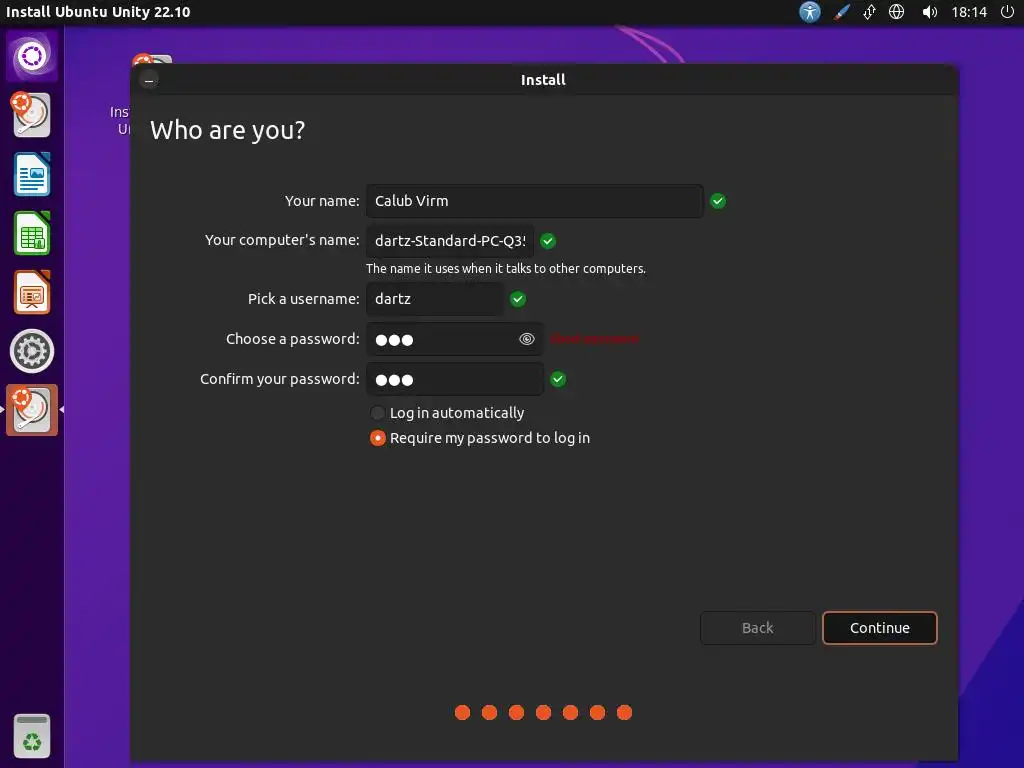Click the username field with dartz
Image resolution: width=1024 pixels, height=768 pixels.
coord(434,299)
